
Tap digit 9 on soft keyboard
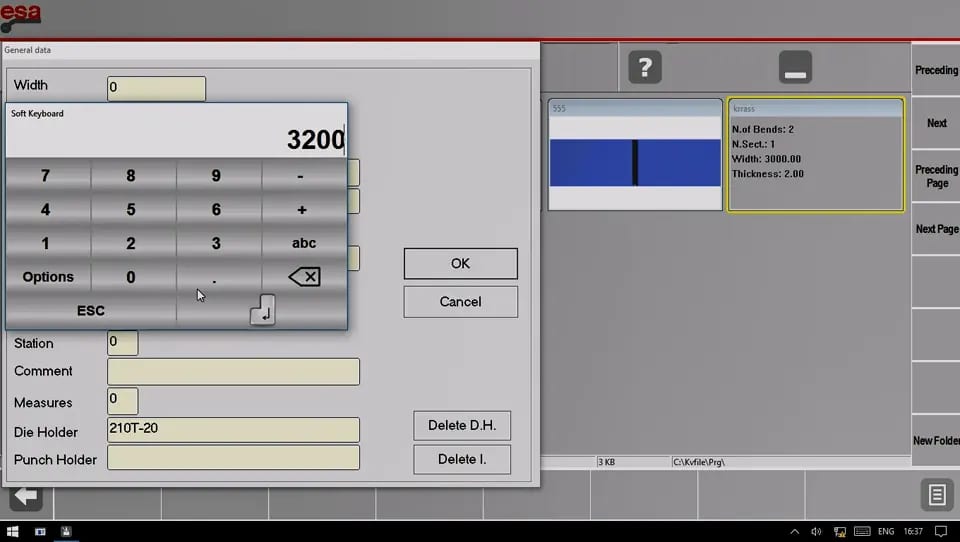(x=216, y=176)
